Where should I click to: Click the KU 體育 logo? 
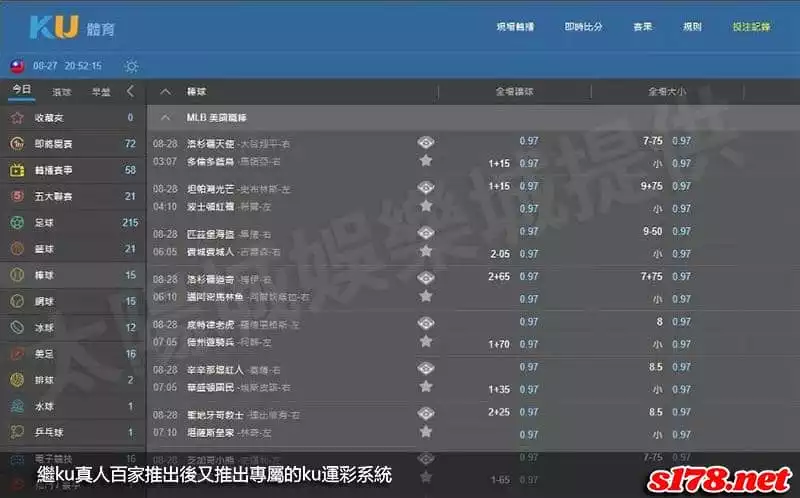click(72, 28)
